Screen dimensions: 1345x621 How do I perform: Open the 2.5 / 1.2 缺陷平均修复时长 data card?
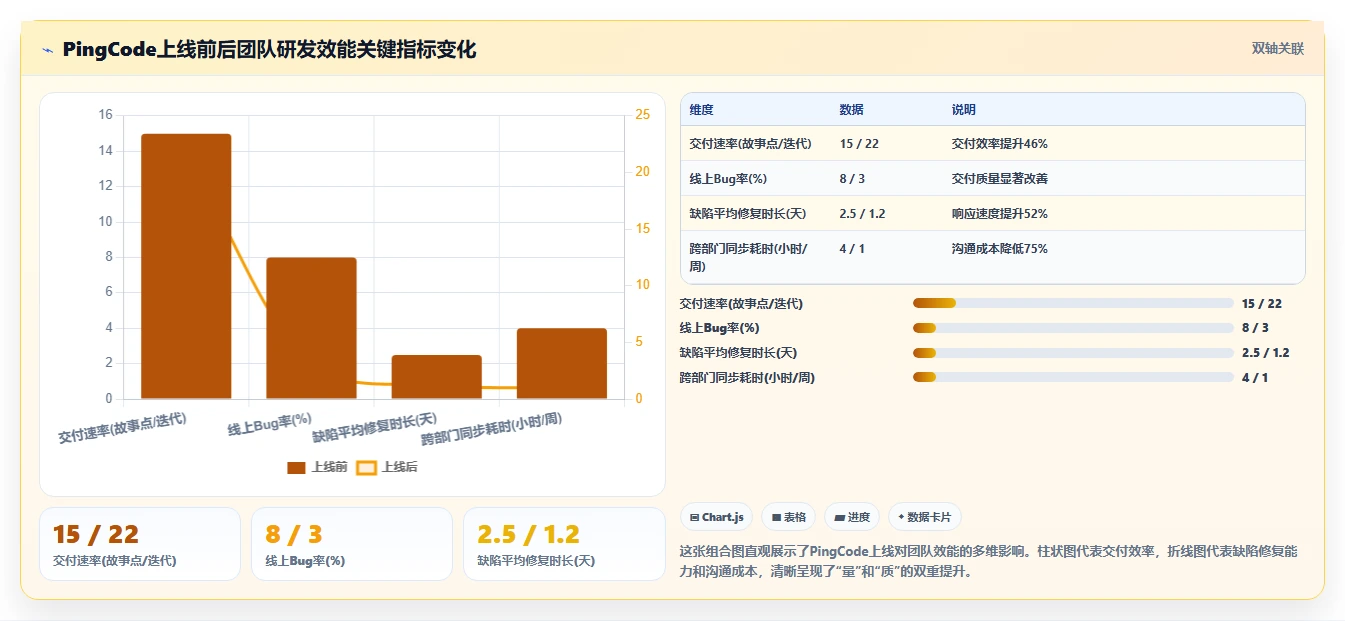click(x=564, y=544)
